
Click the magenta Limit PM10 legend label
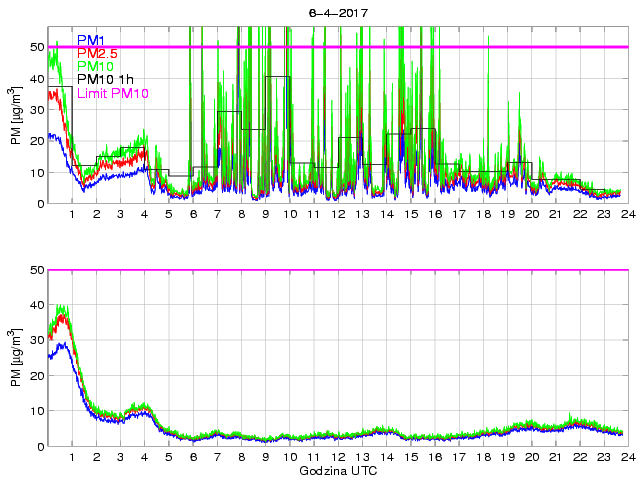pos(112,92)
